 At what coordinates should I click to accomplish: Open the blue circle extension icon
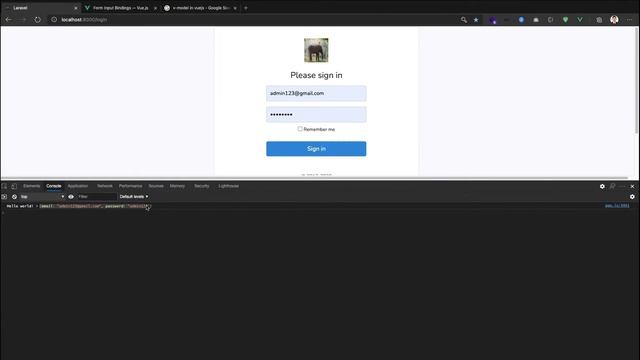coord(521,20)
